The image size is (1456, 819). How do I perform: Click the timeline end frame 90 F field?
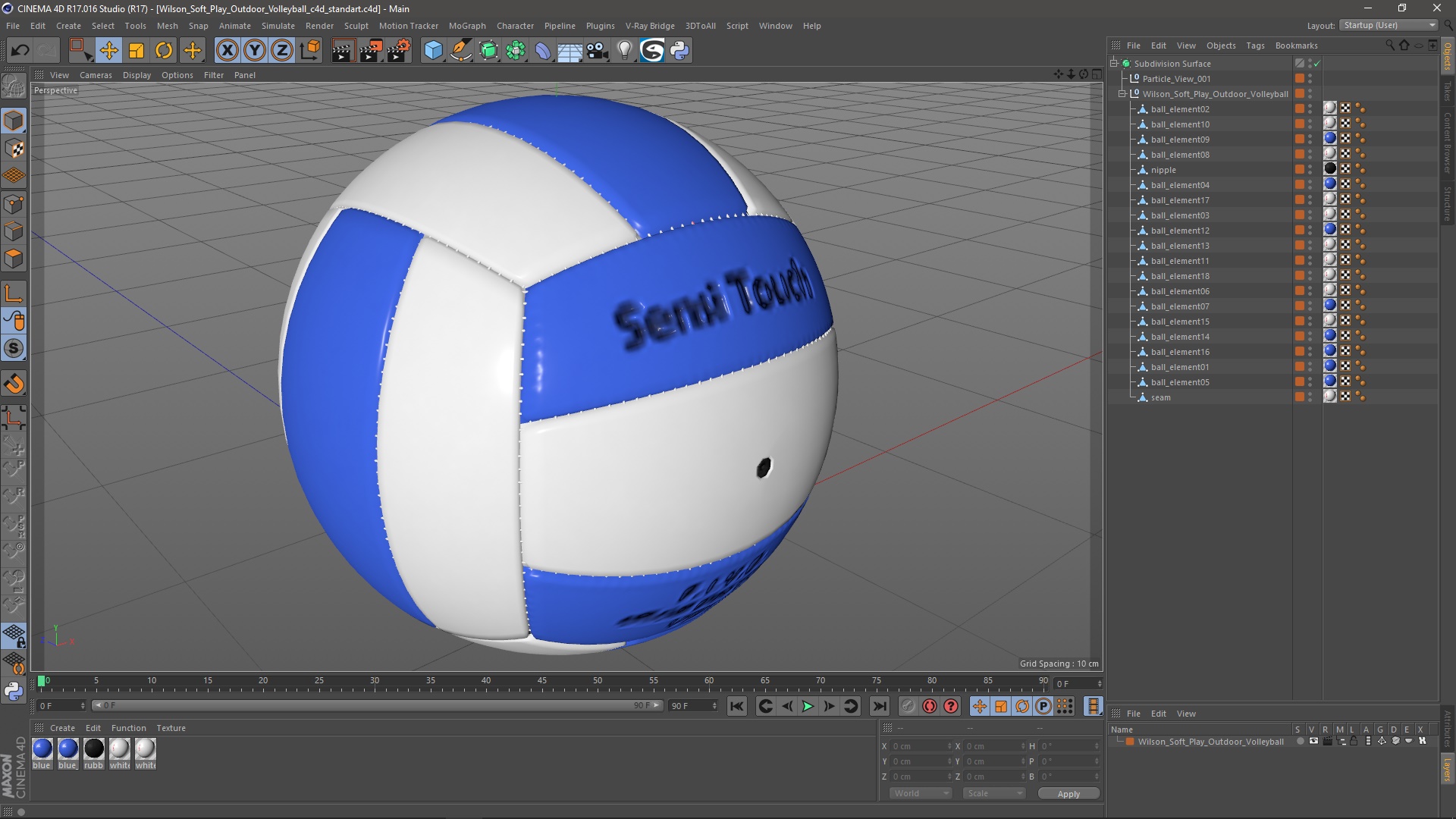[692, 707]
